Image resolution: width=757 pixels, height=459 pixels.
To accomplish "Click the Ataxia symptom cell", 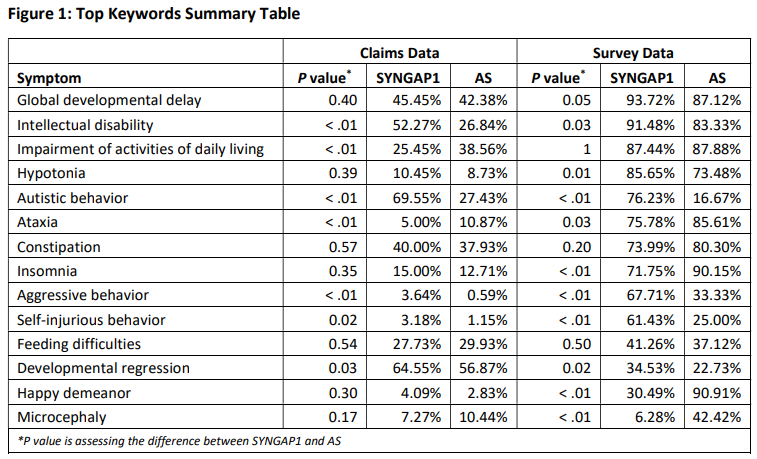I will [x=40, y=222].
